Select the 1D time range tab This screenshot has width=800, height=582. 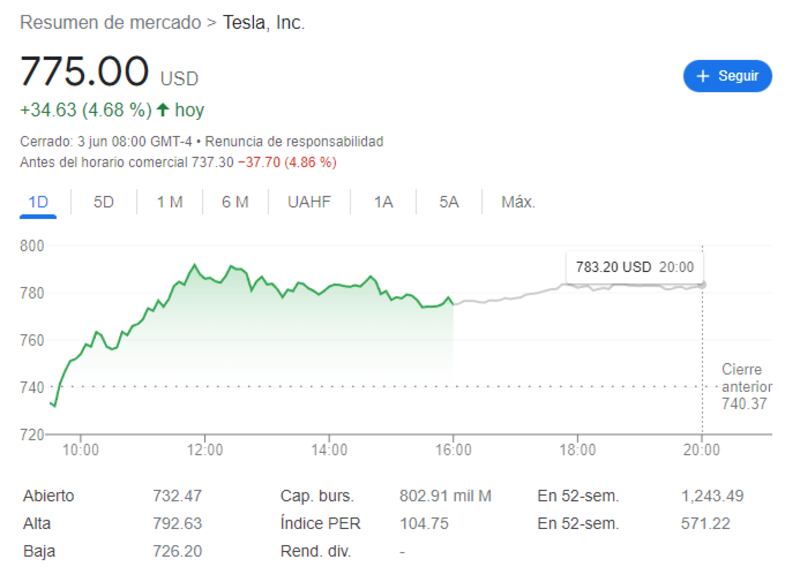pos(38,202)
